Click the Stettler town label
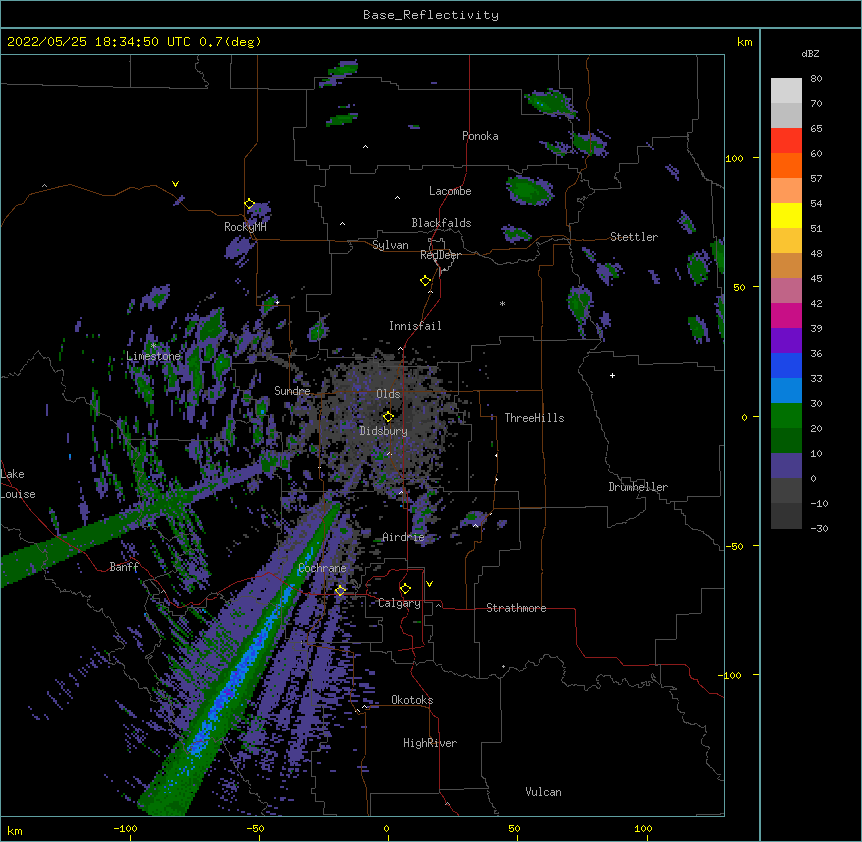 pyautogui.click(x=634, y=237)
